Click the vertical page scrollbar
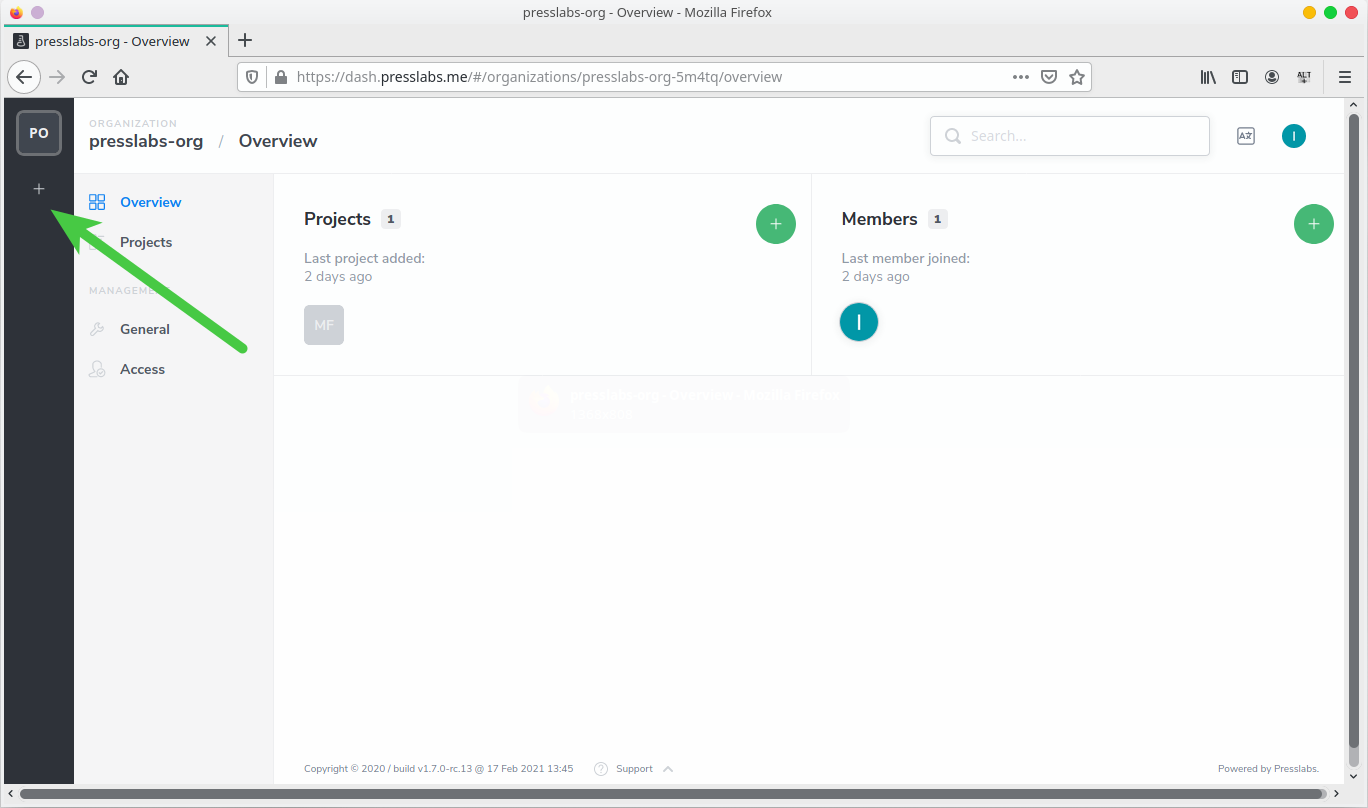 coord(1354,430)
